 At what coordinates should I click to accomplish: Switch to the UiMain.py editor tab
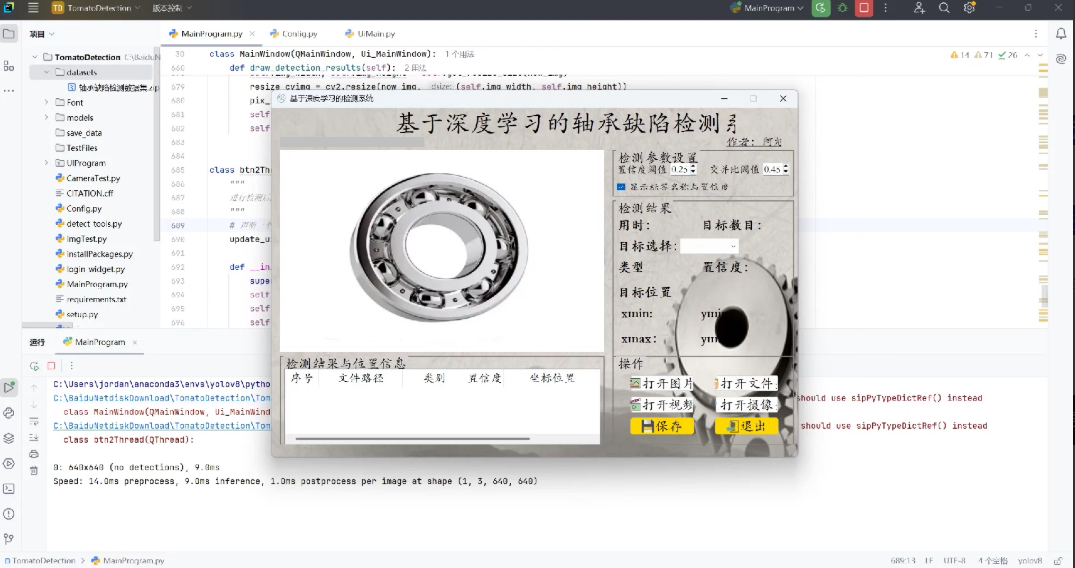(370, 34)
